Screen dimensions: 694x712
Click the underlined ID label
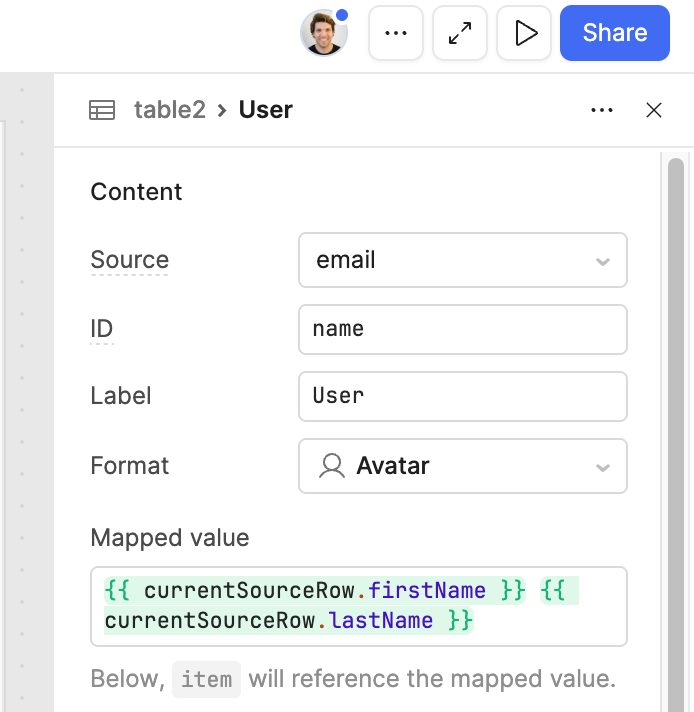[102, 329]
